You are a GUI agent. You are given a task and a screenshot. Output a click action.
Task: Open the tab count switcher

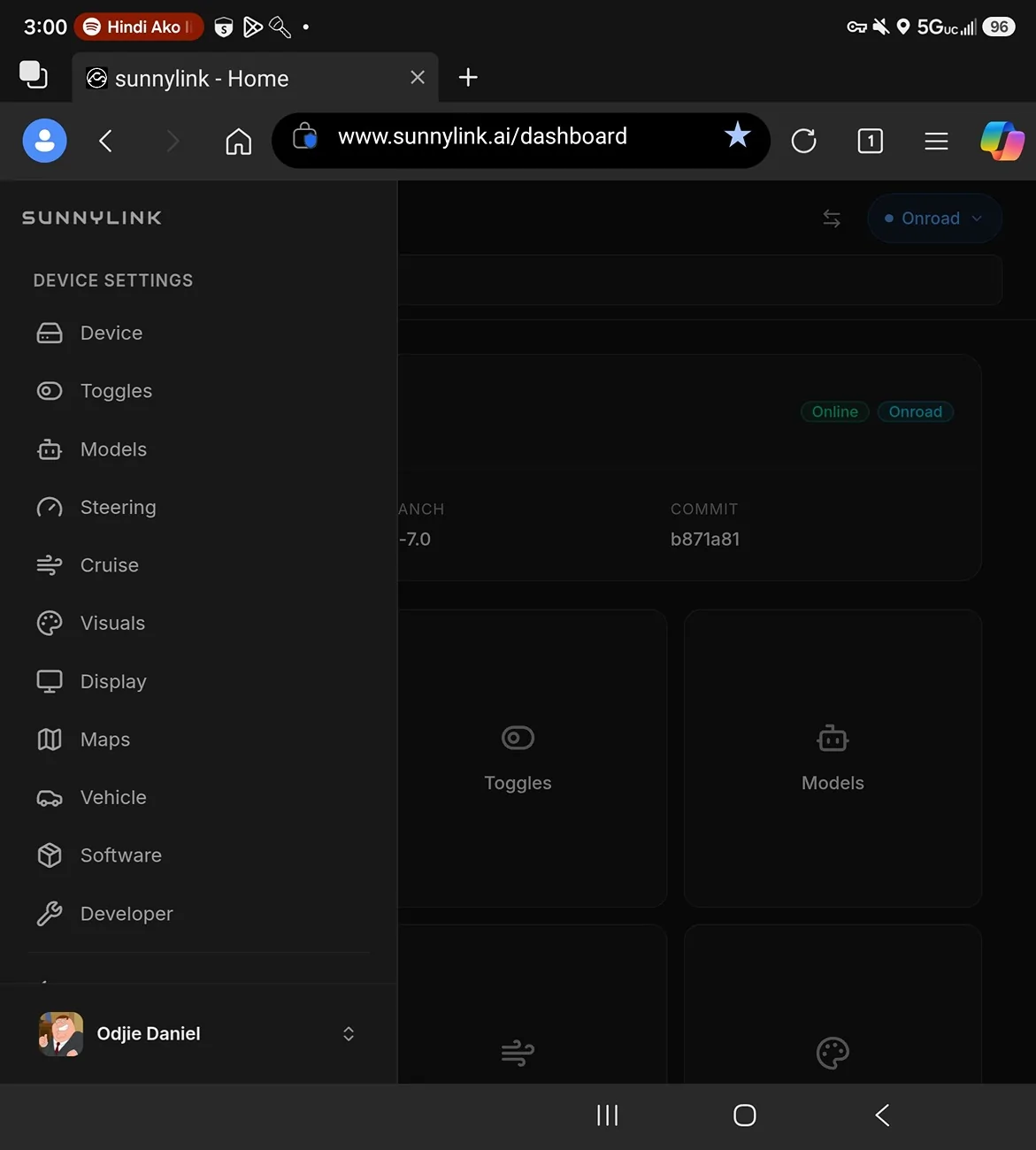click(x=871, y=141)
